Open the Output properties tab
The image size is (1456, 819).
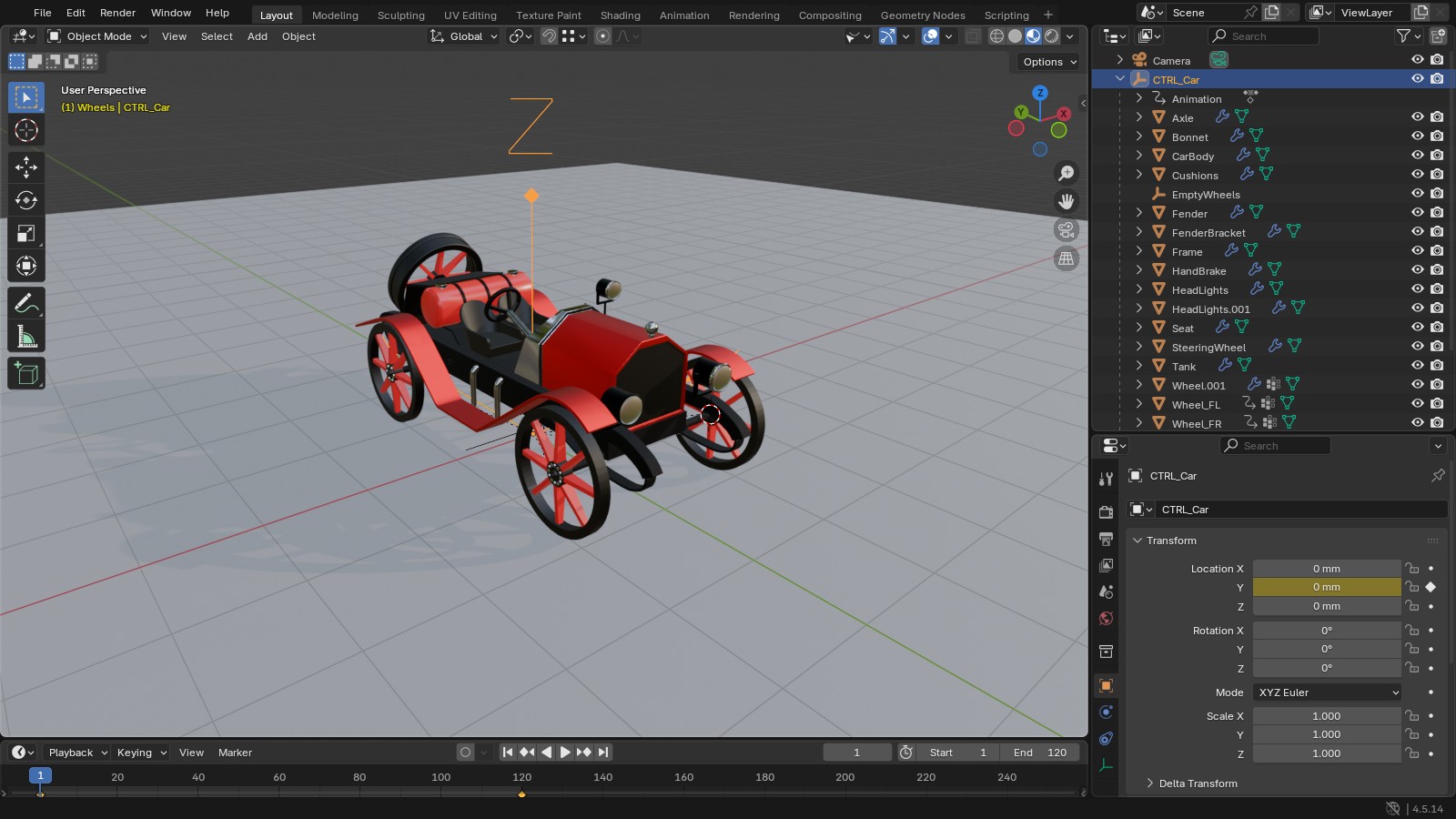[x=1107, y=539]
